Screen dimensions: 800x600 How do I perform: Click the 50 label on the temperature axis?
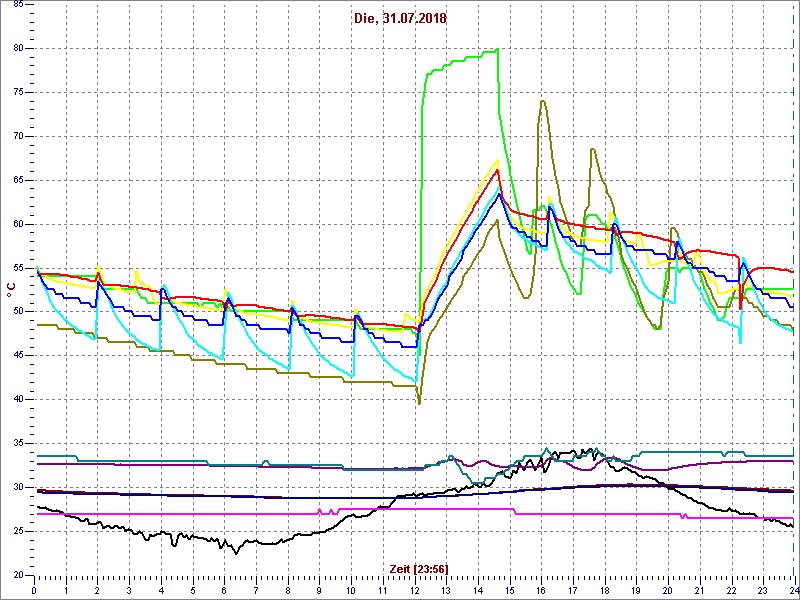click(17, 311)
